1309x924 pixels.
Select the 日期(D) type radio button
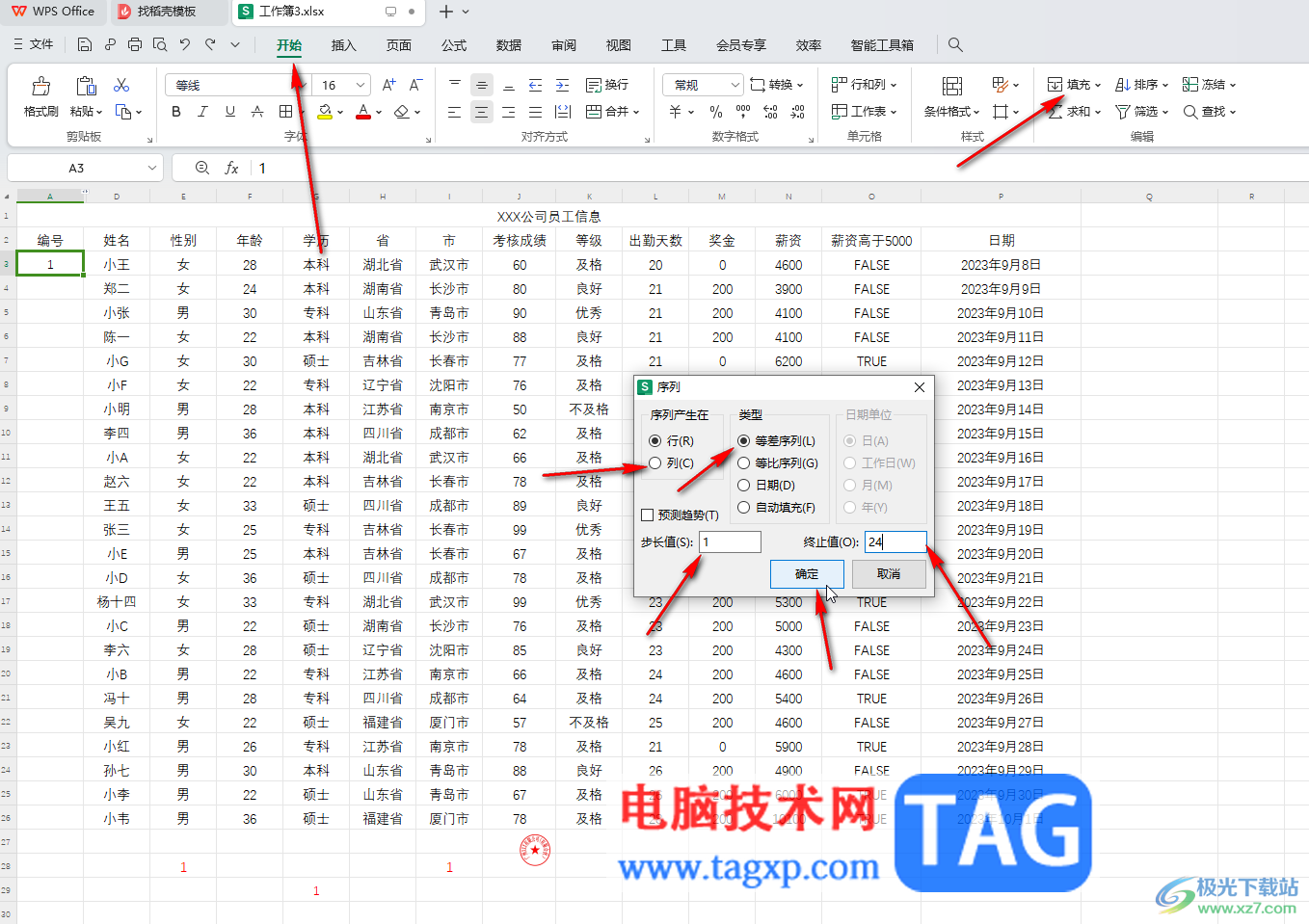[743, 486]
